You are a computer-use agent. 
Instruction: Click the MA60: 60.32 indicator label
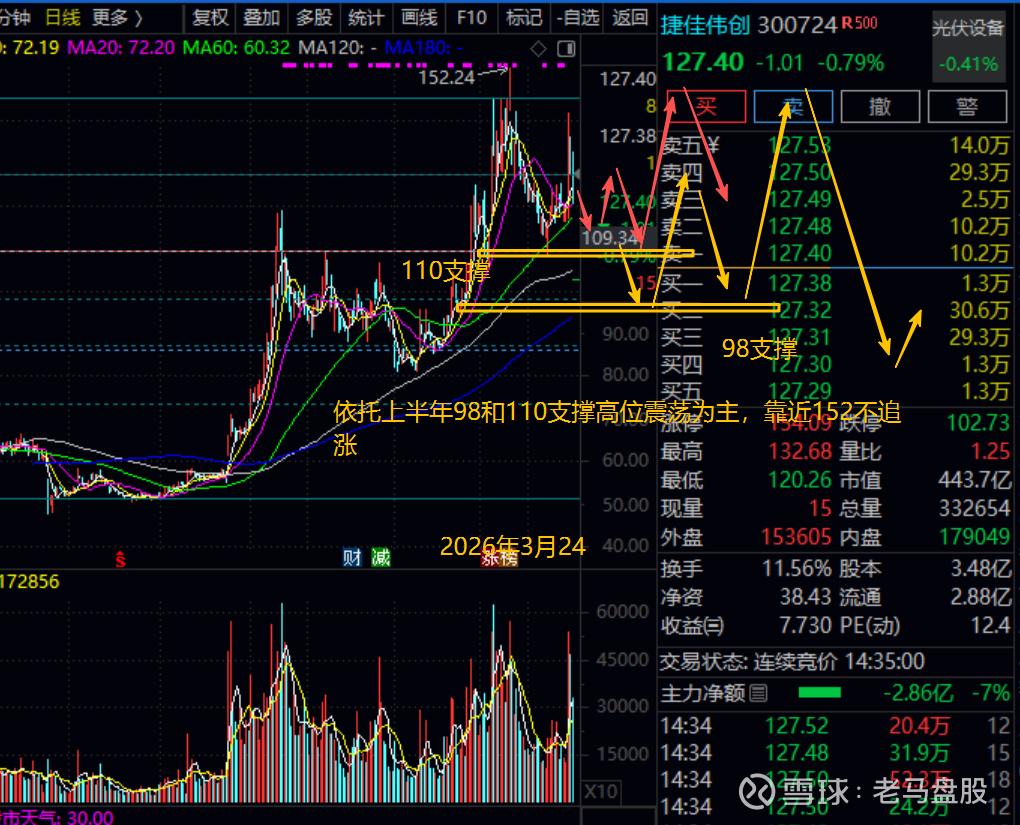click(x=236, y=48)
